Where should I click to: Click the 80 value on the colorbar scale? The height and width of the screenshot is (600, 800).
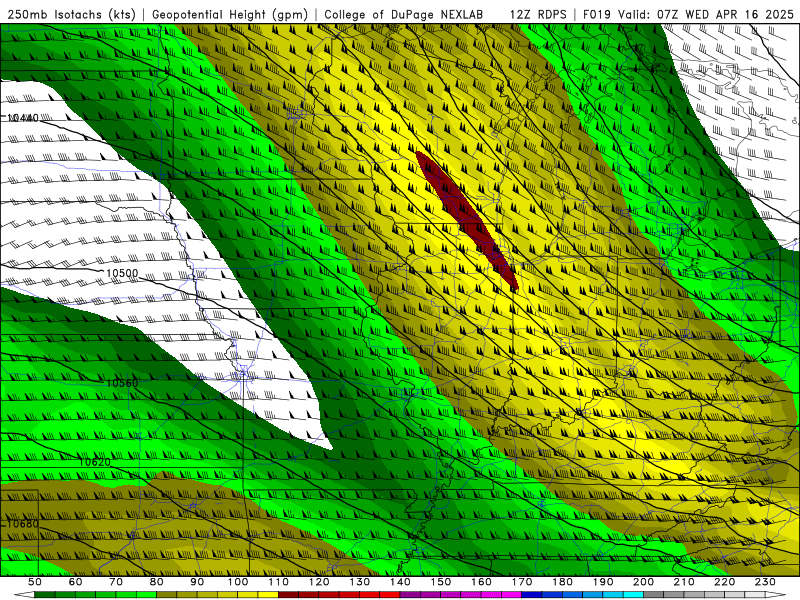[157, 582]
